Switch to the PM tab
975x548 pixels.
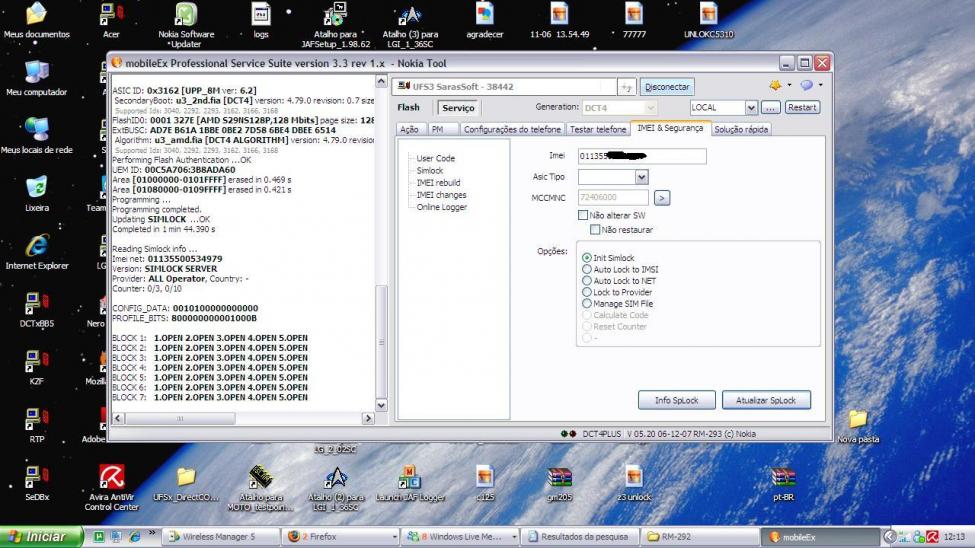pyautogui.click(x=438, y=129)
